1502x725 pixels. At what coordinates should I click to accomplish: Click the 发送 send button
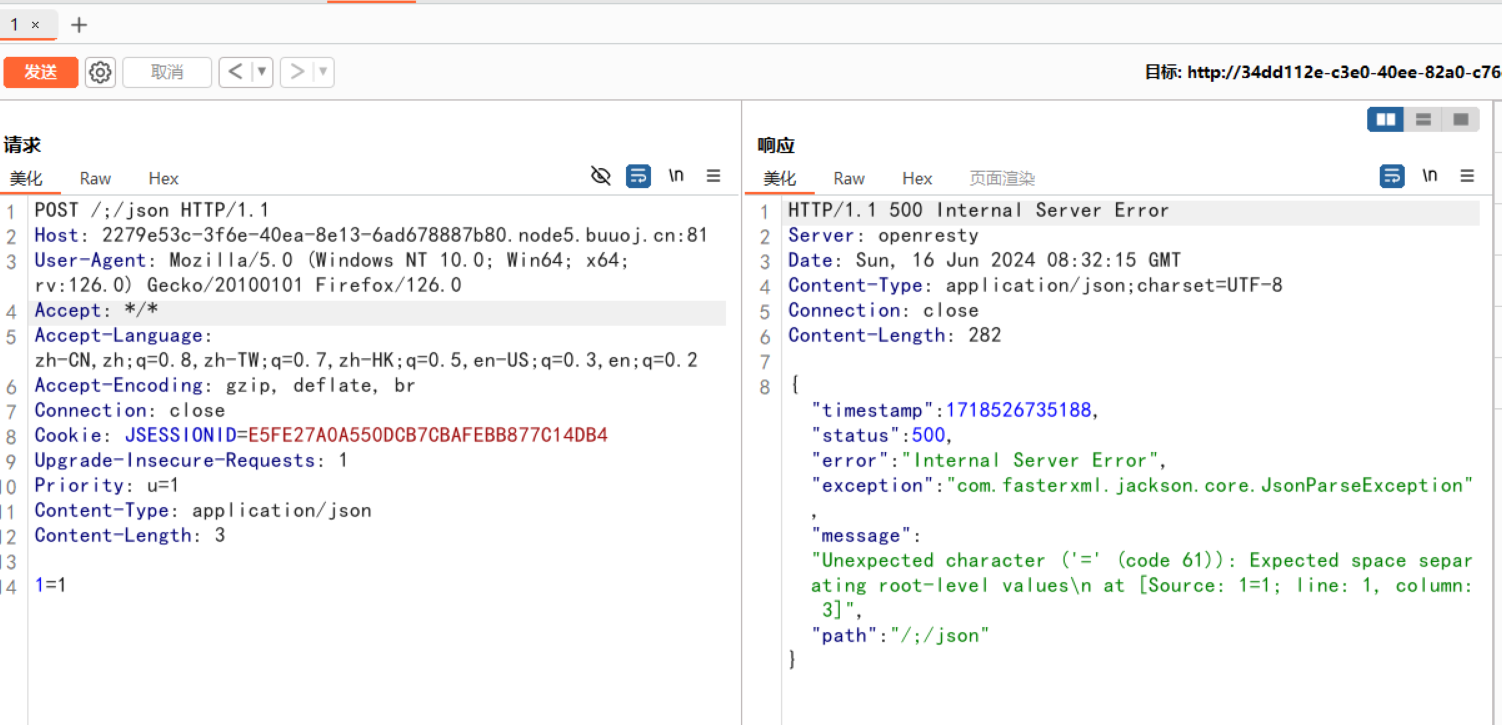pos(40,71)
